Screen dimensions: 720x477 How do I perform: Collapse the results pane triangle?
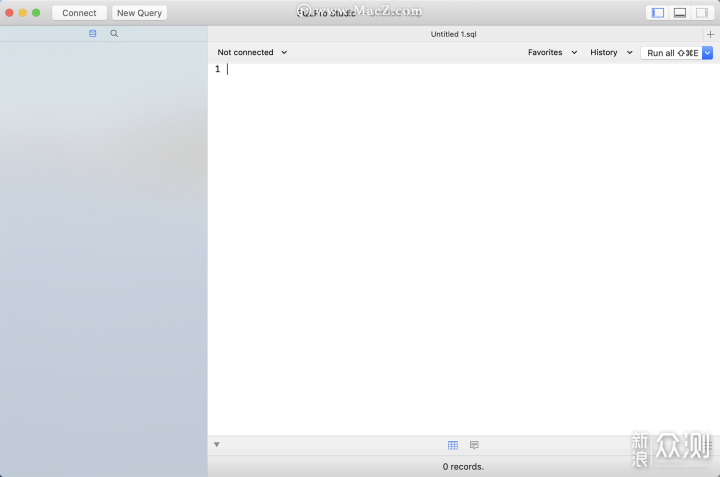(x=217, y=444)
